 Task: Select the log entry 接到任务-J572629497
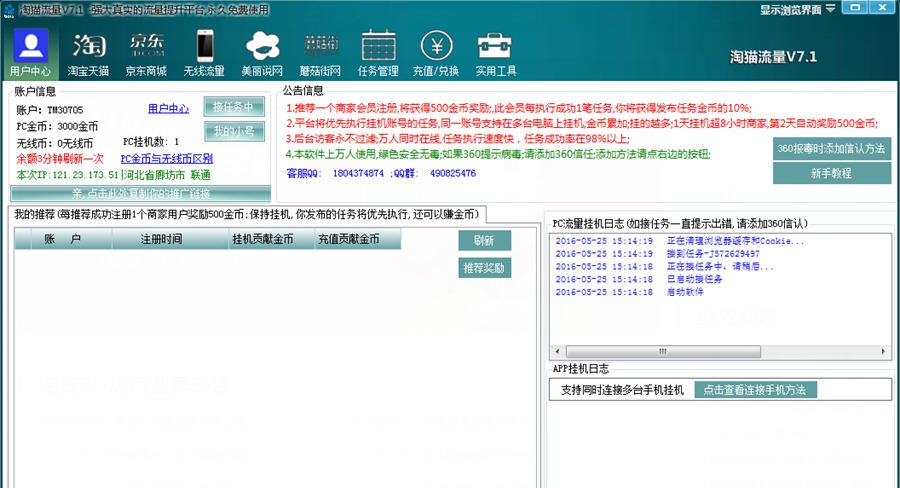tap(657, 253)
